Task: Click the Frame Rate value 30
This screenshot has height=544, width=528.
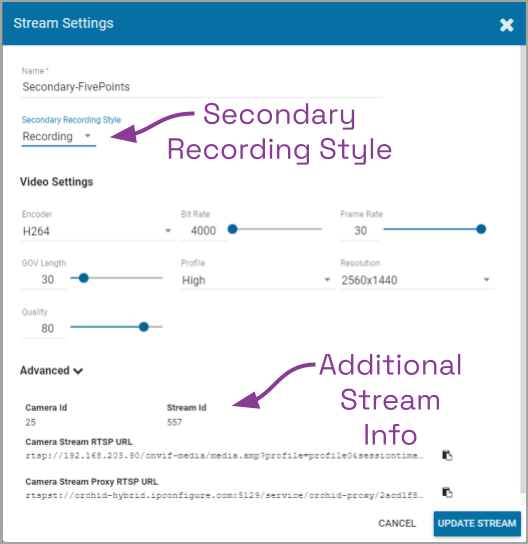Action: pyautogui.click(x=360, y=231)
